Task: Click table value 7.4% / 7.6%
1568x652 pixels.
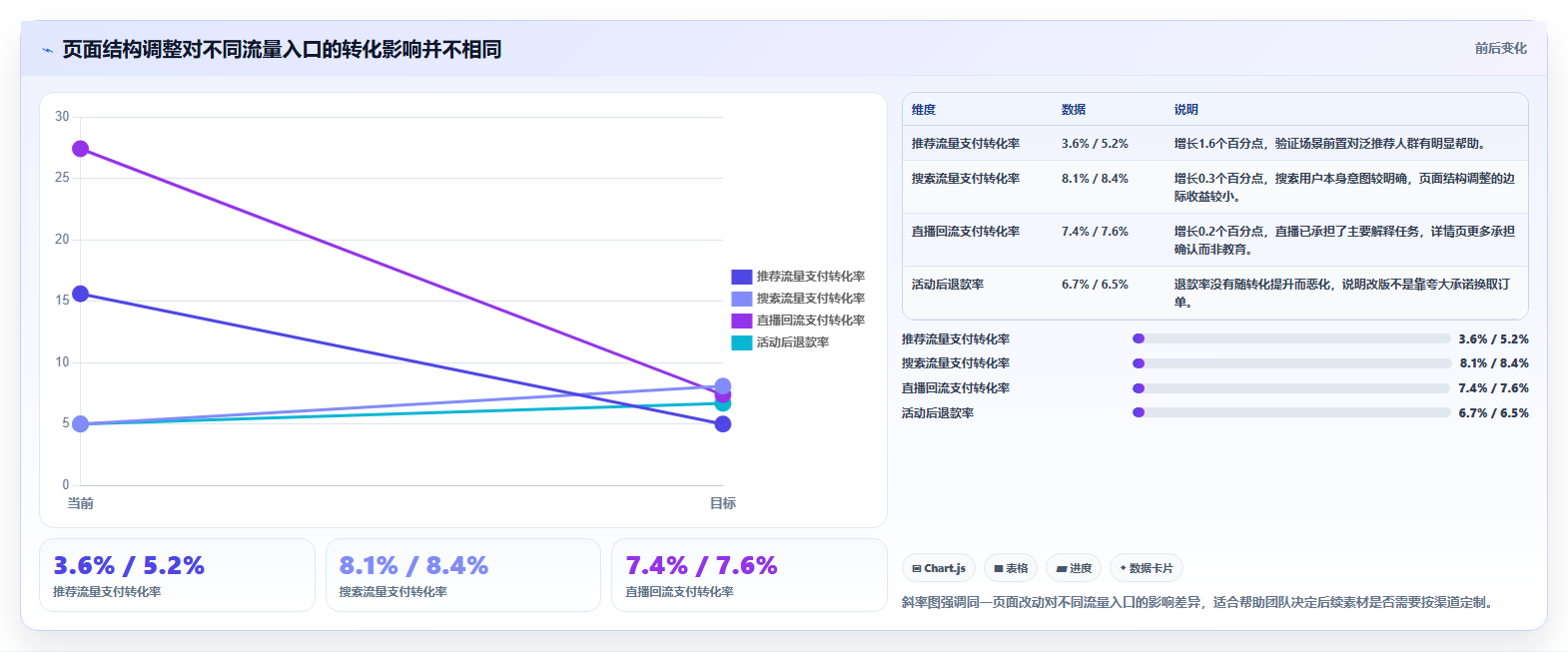Action: [1095, 232]
